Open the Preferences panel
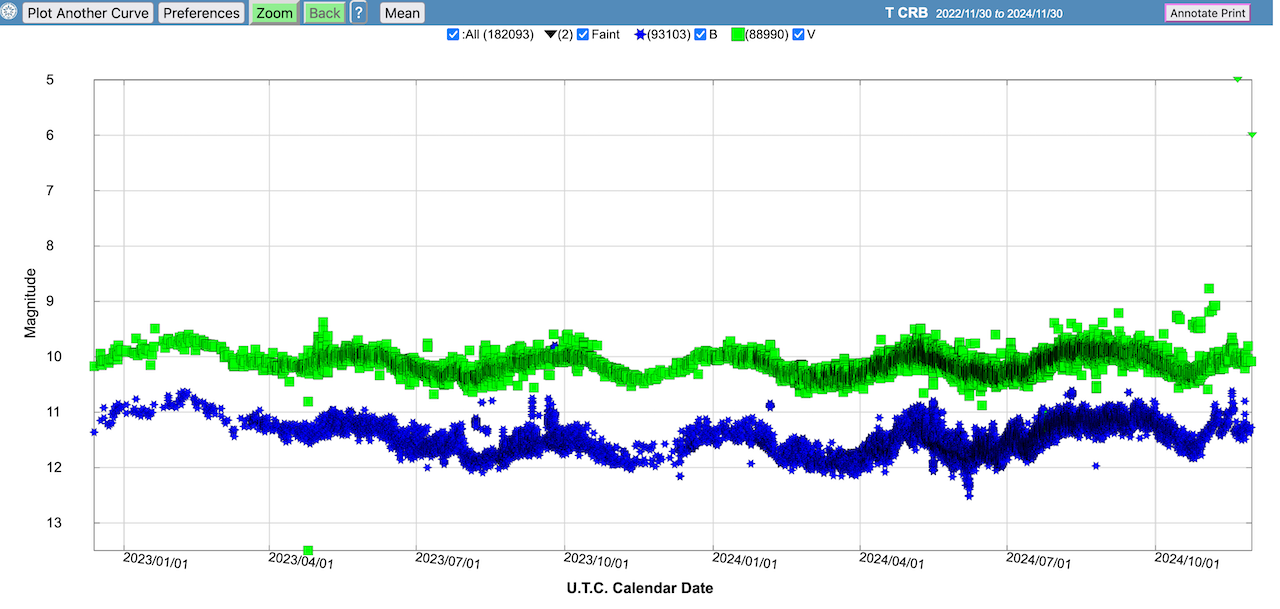This screenshot has height=609, width=1280. pos(201,13)
